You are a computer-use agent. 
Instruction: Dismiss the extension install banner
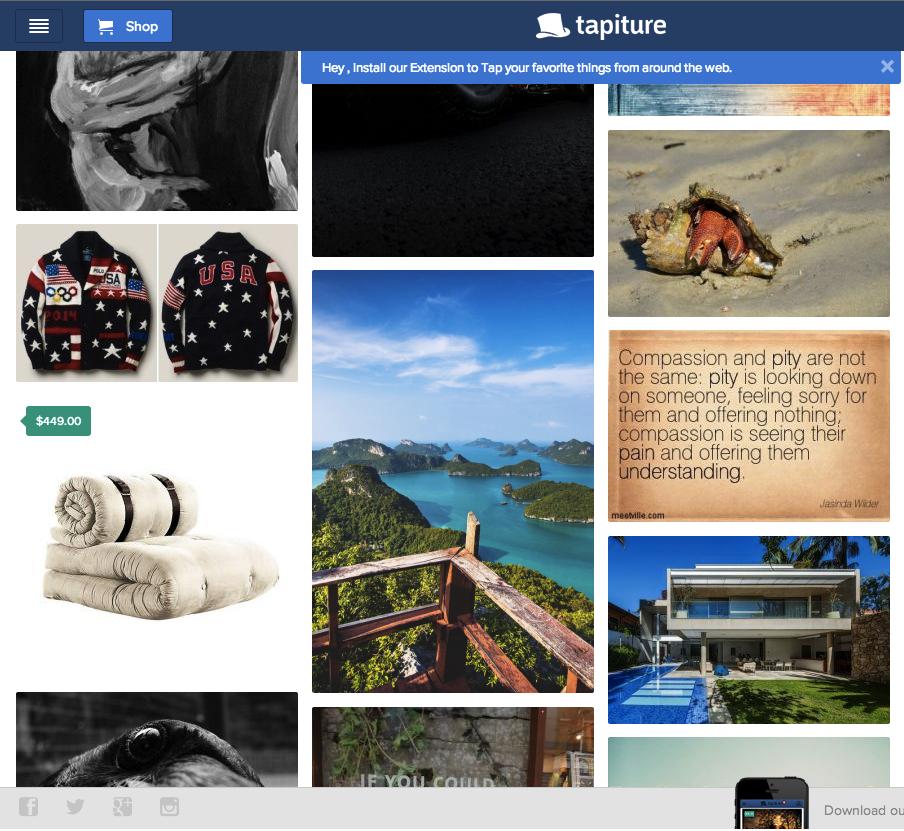point(887,67)
